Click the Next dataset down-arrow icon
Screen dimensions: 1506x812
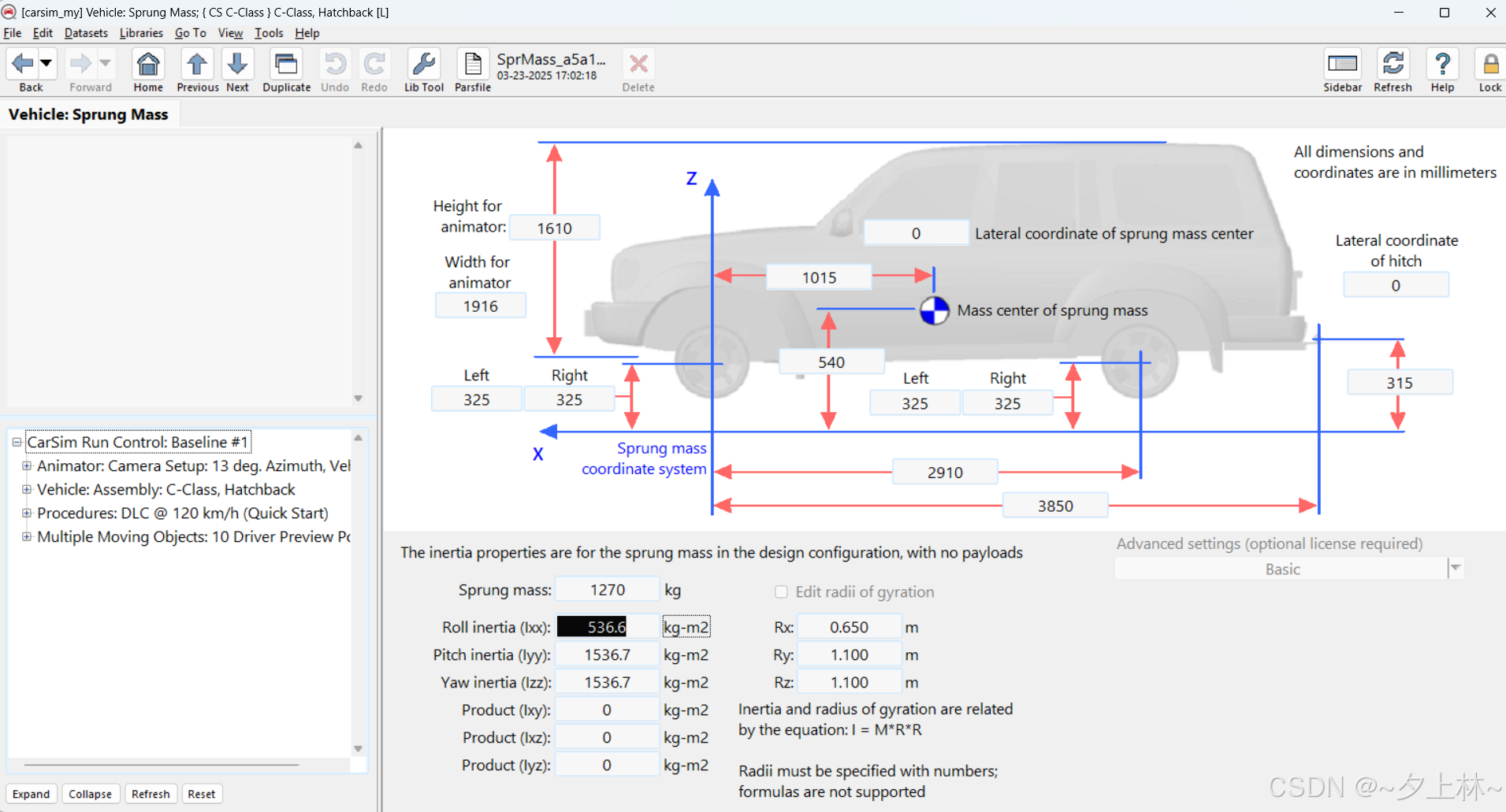coord(237,63)
